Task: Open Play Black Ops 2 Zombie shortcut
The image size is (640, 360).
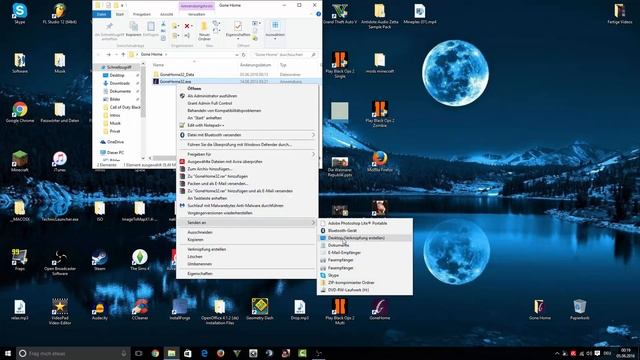Action: pyautogui.click(x=380, y=114)
